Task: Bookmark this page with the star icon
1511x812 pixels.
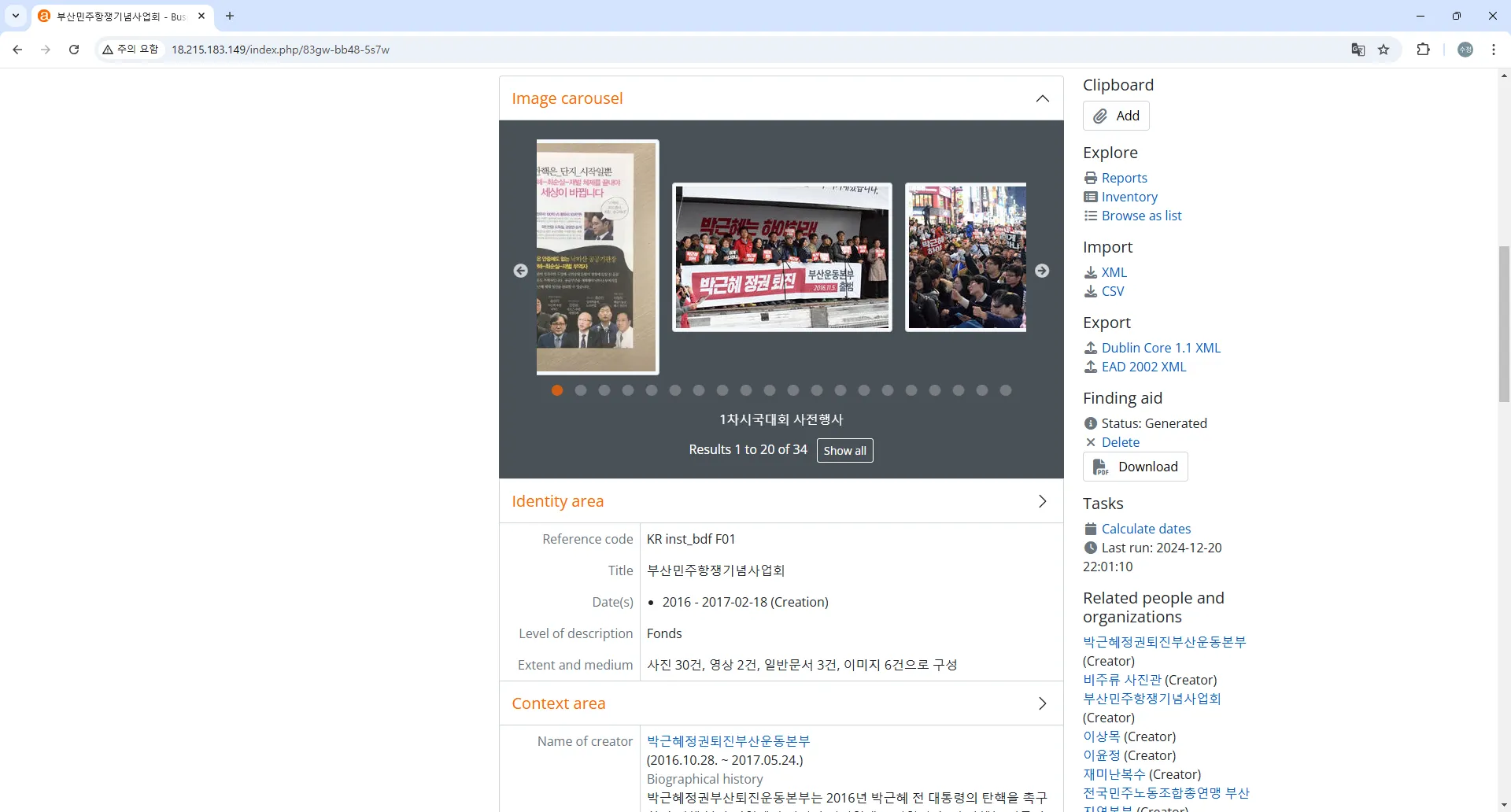Action: pyautogui.click(x=1384, y=50)
